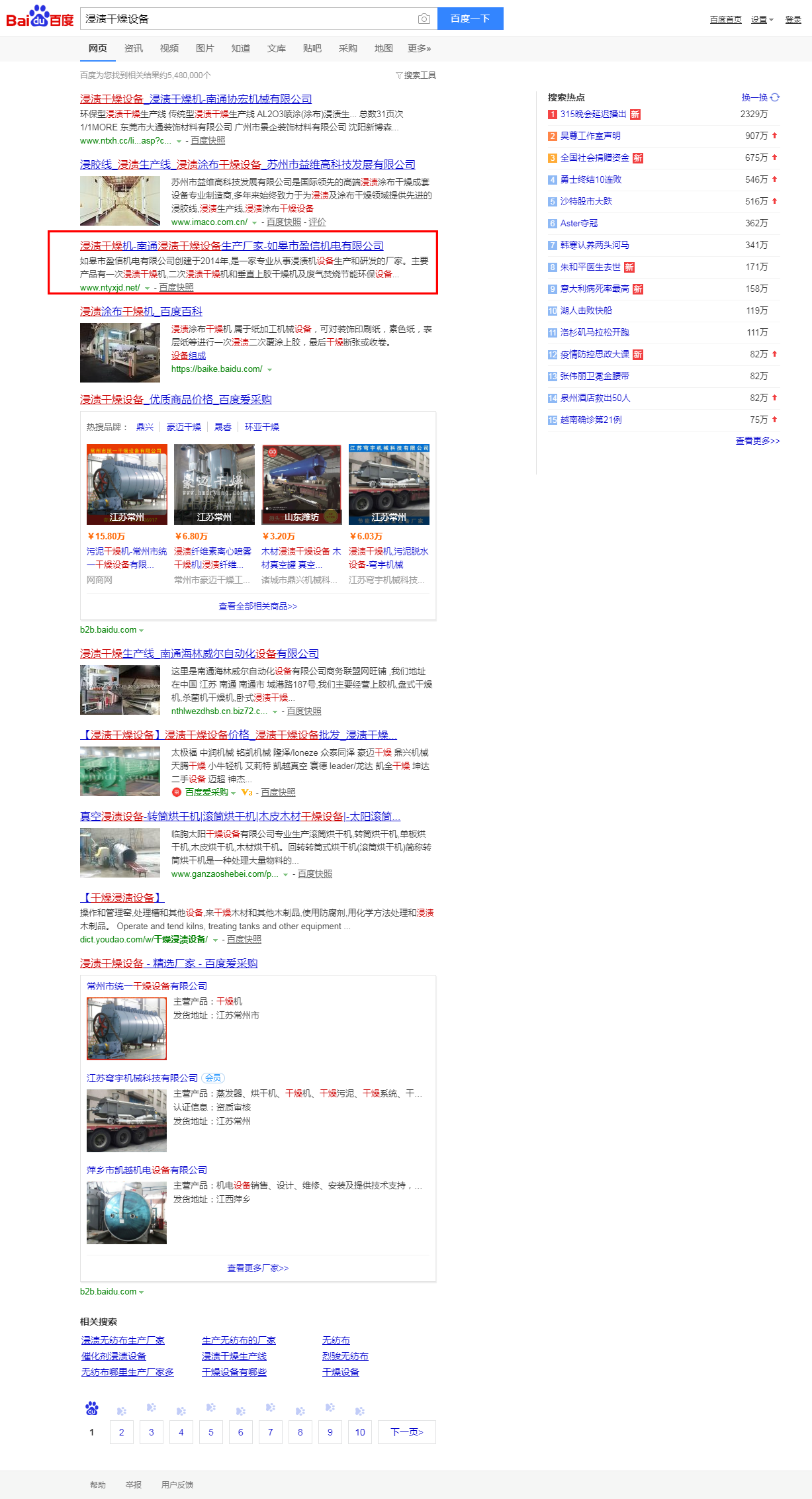The image size is (812, 1499).
Task: Click the 百度一下 search button
Action: click(x=471, y=19)
